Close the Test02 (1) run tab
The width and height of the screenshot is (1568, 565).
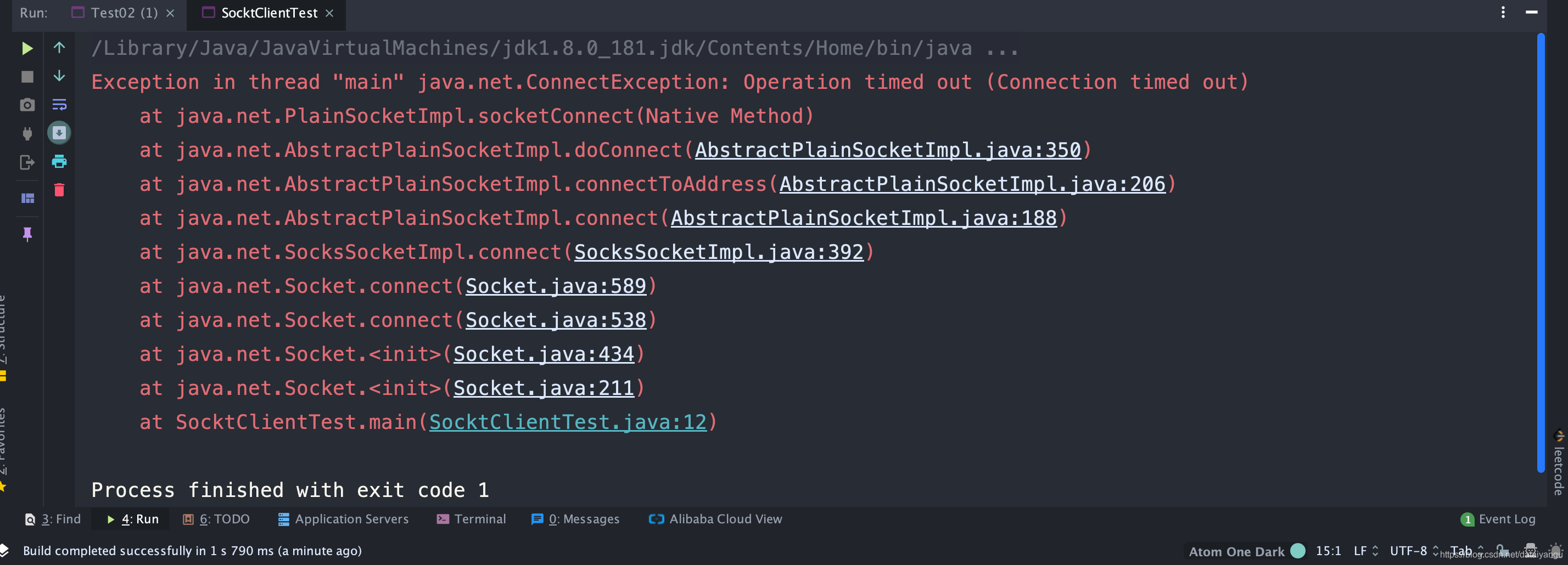170,13
